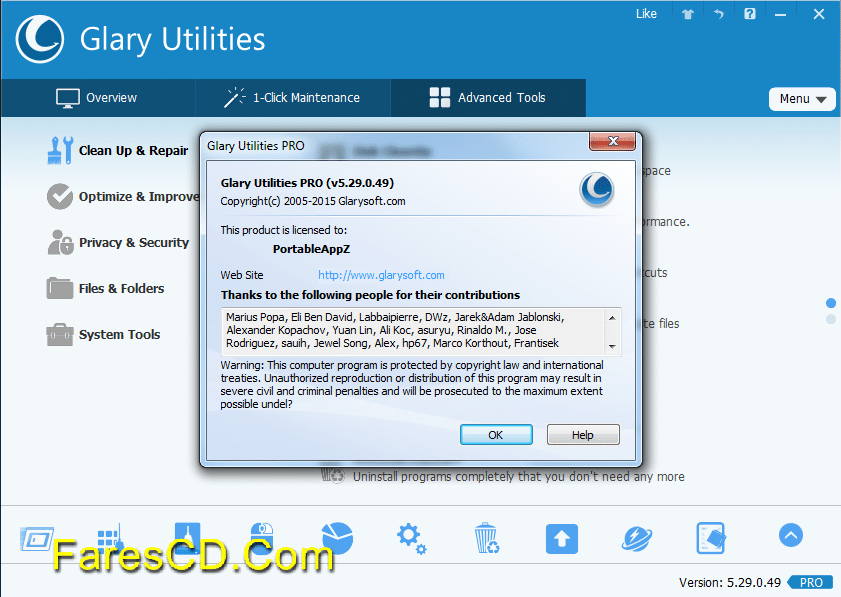
Task: Click the Files & Folders folder icon
Action: [60, 288]
